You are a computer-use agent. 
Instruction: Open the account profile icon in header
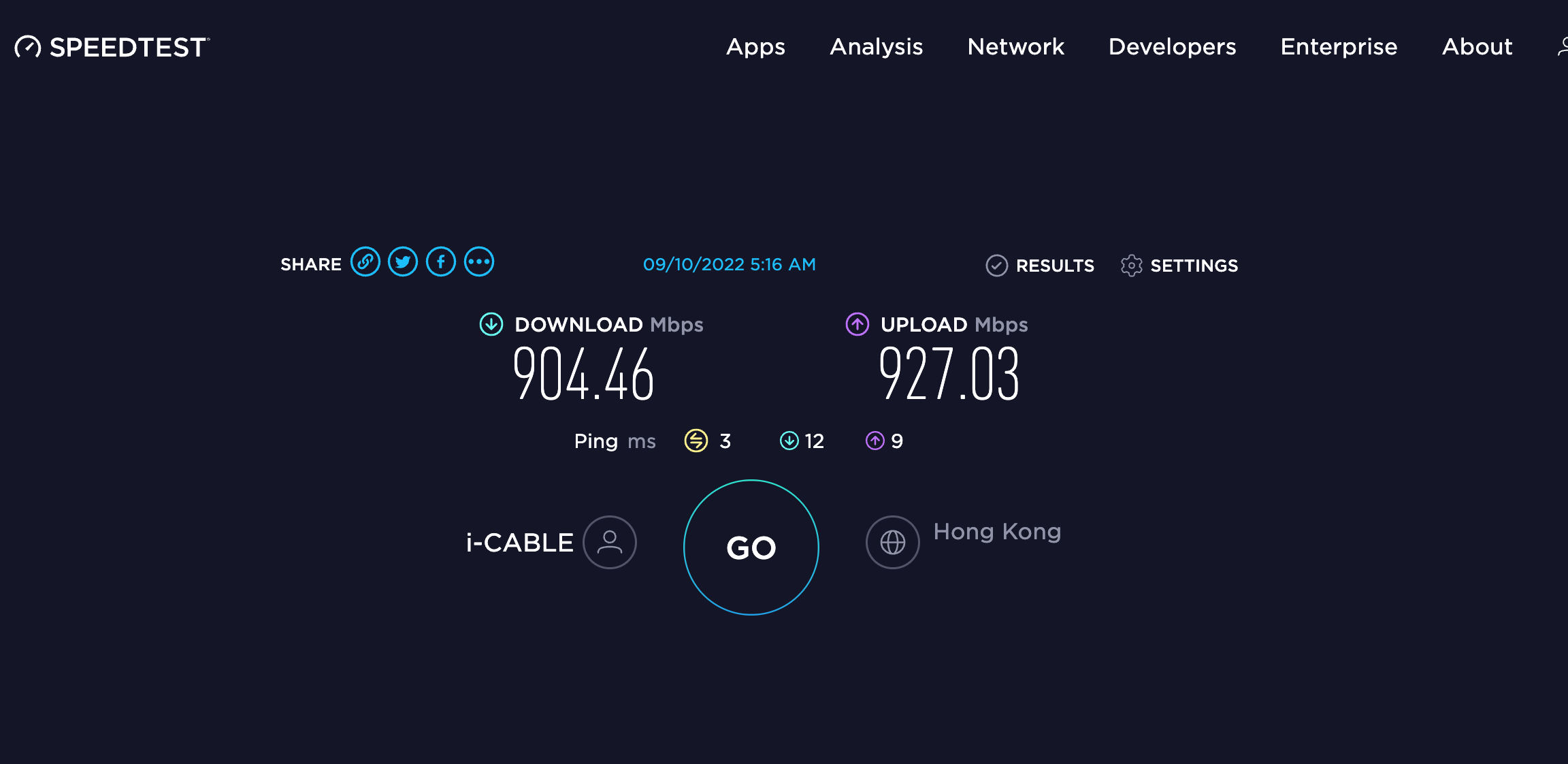coord(1563,47)
